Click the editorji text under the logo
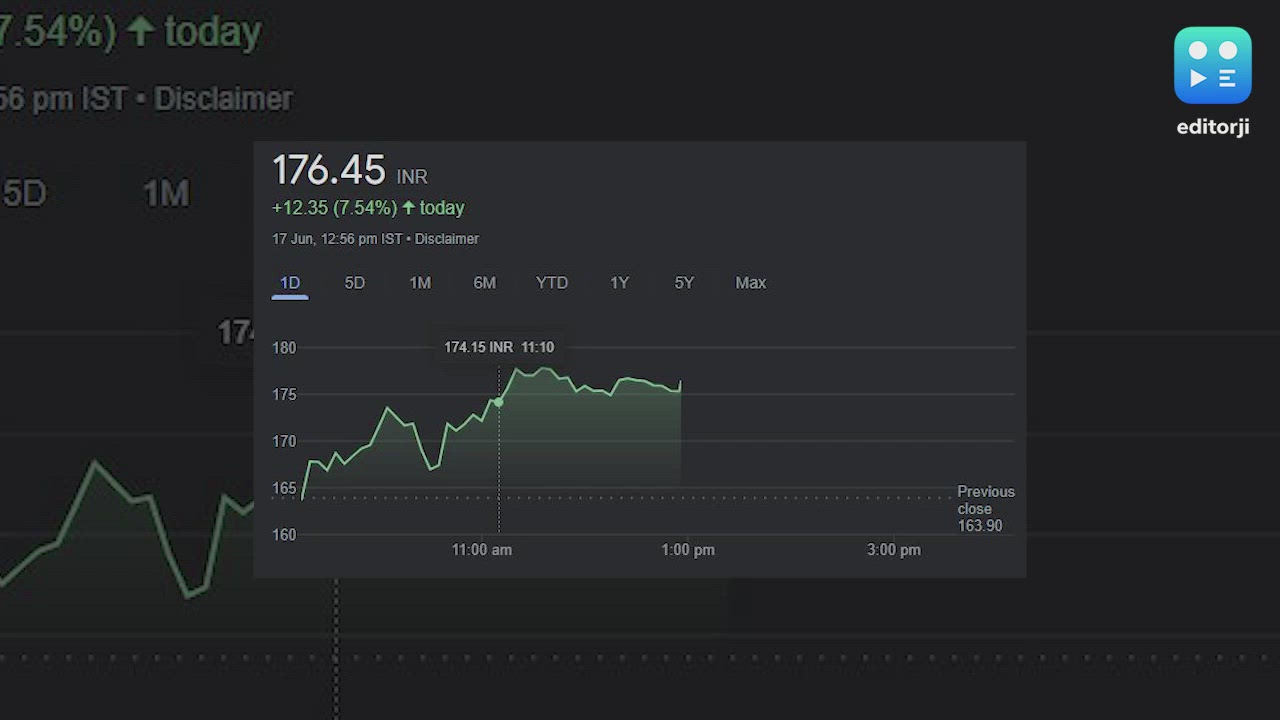This screenshot has height=720, width=1280. [1212, 127]
